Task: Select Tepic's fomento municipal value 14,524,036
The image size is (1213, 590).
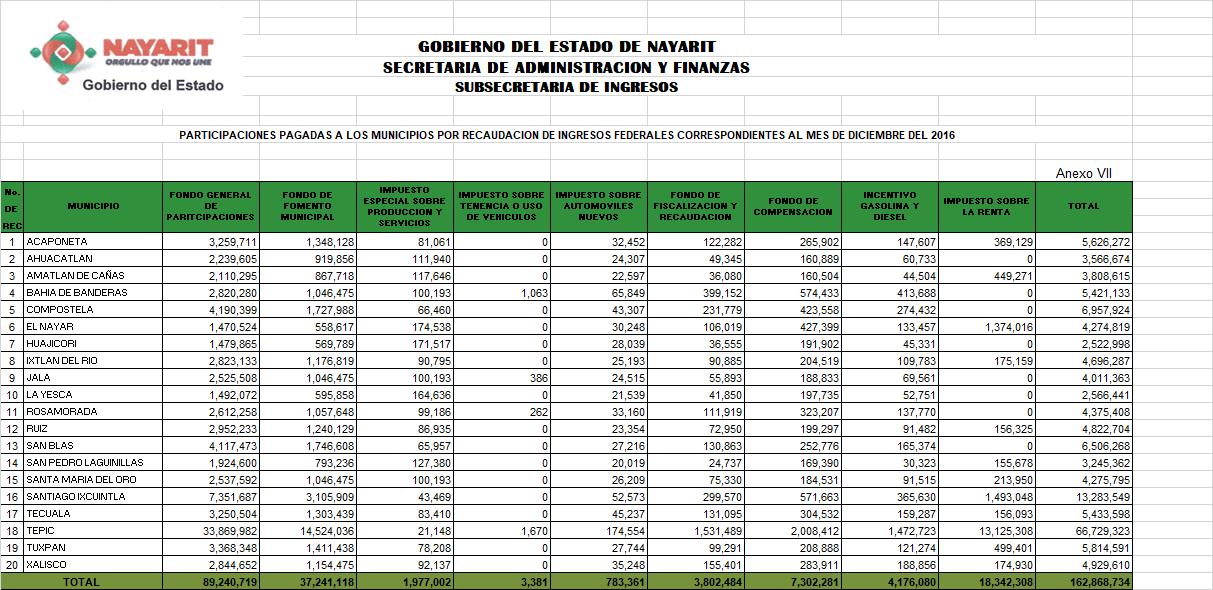Action: click(327, 531)
